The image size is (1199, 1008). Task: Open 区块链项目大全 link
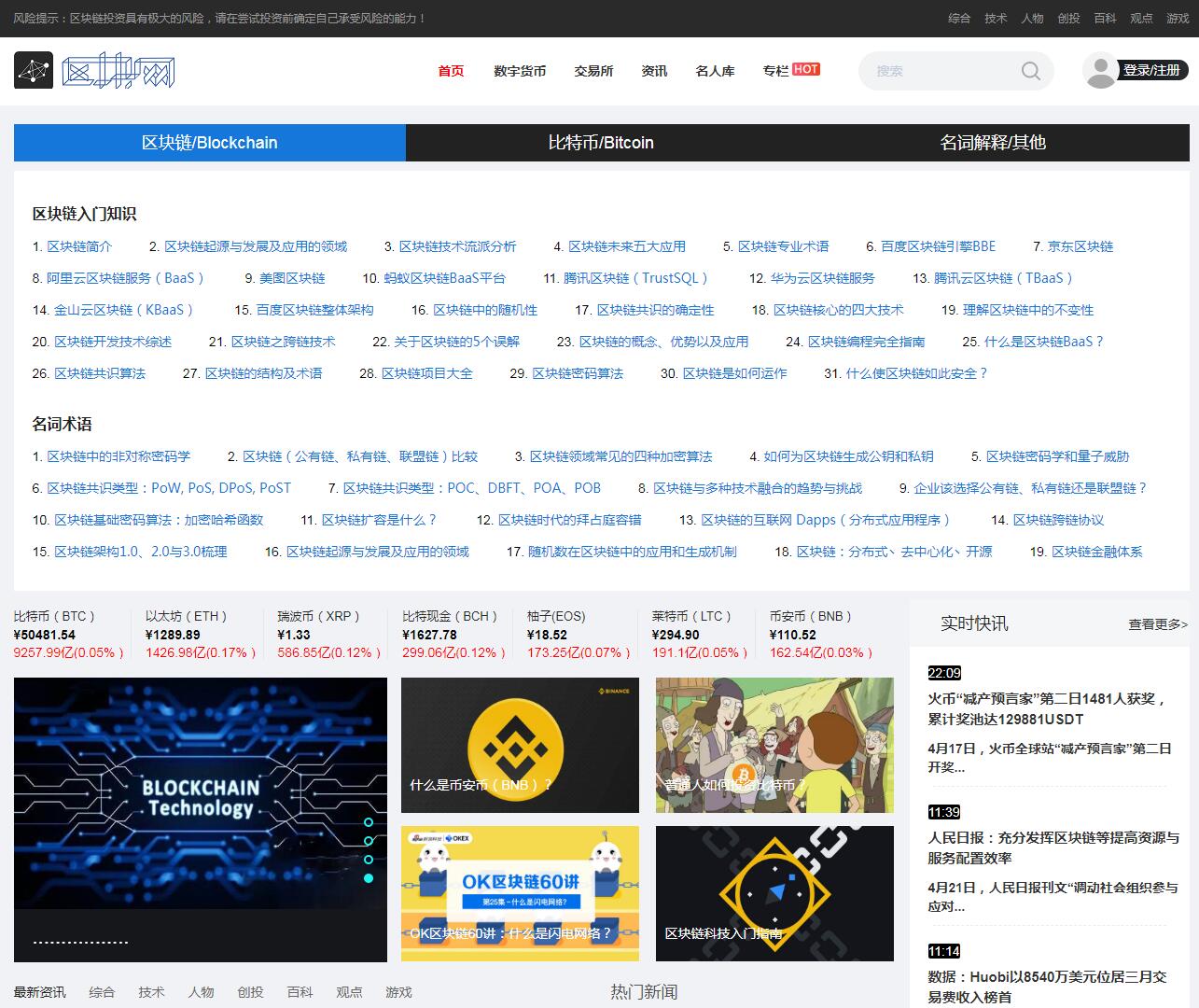(427, 373)
